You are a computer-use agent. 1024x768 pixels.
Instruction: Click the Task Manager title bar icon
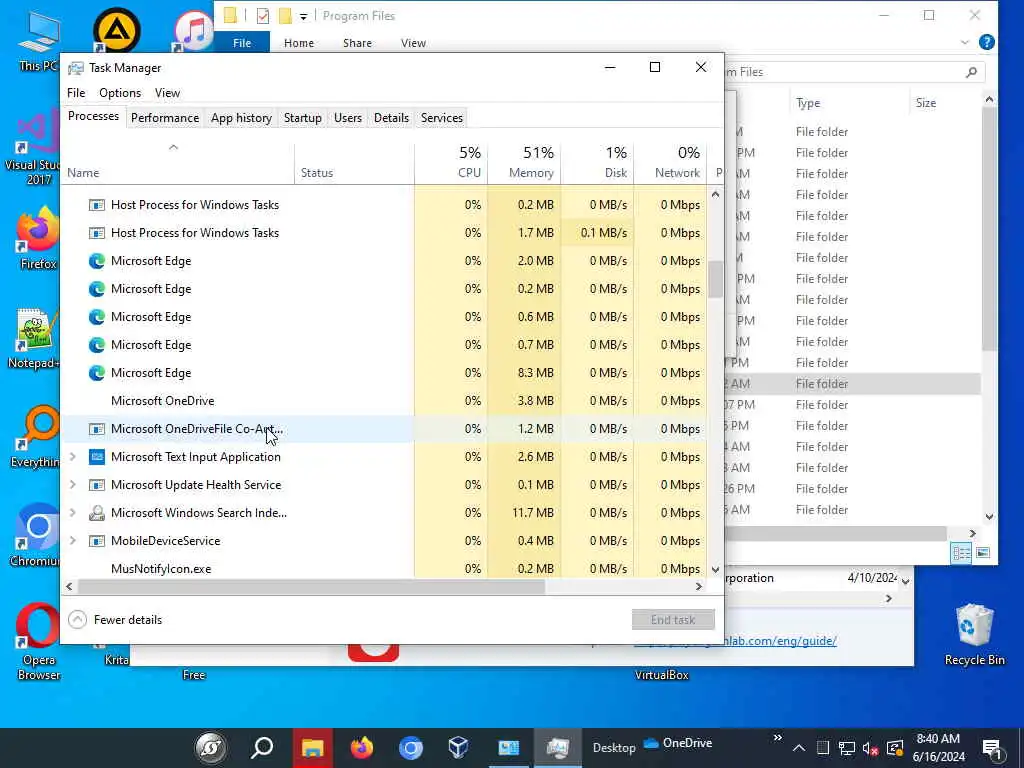pos(76,68)
